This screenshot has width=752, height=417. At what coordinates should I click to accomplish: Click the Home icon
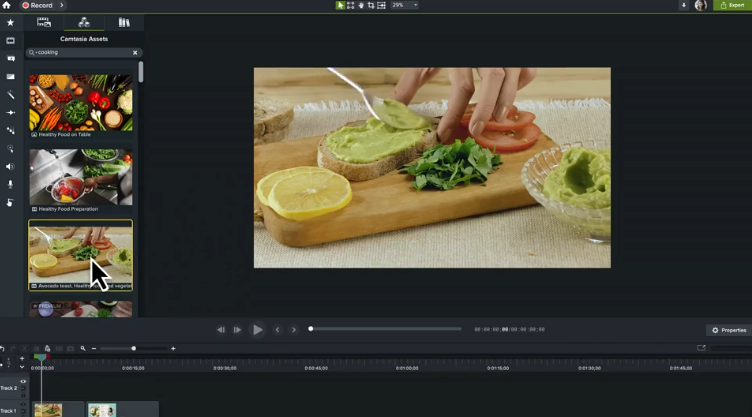pos(6,5)
